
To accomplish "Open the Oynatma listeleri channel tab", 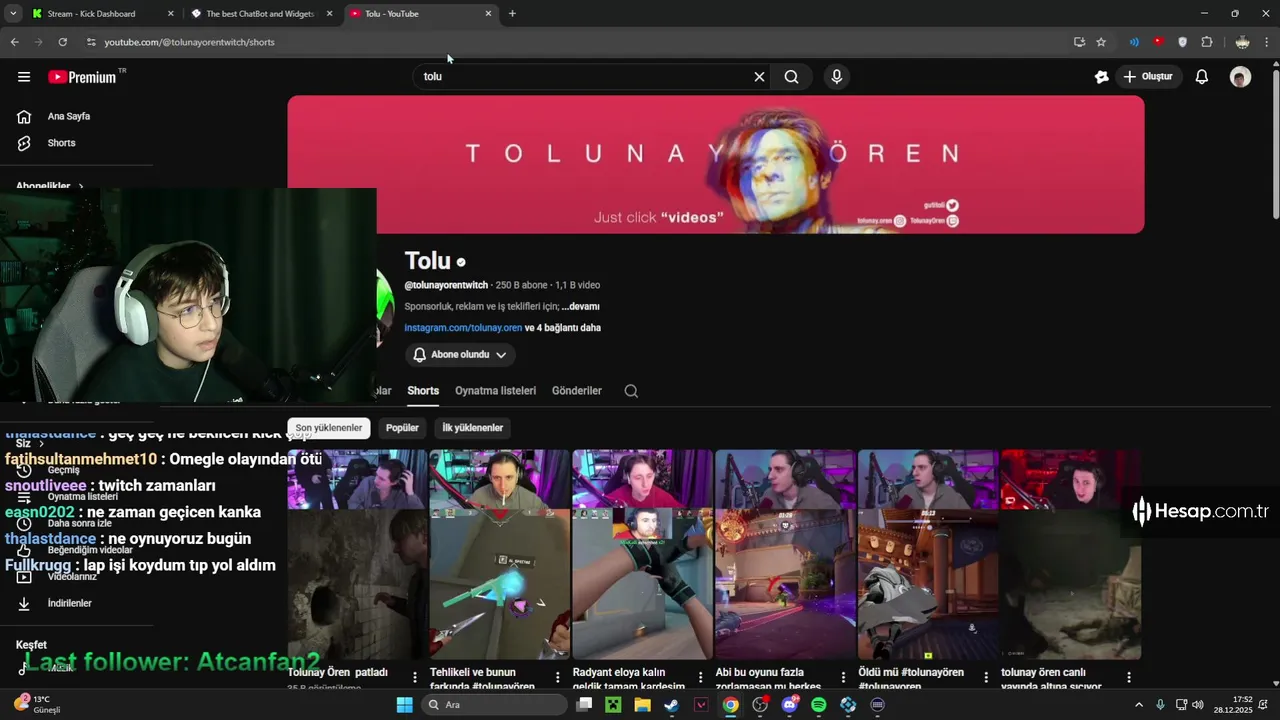I will [495, 391].
